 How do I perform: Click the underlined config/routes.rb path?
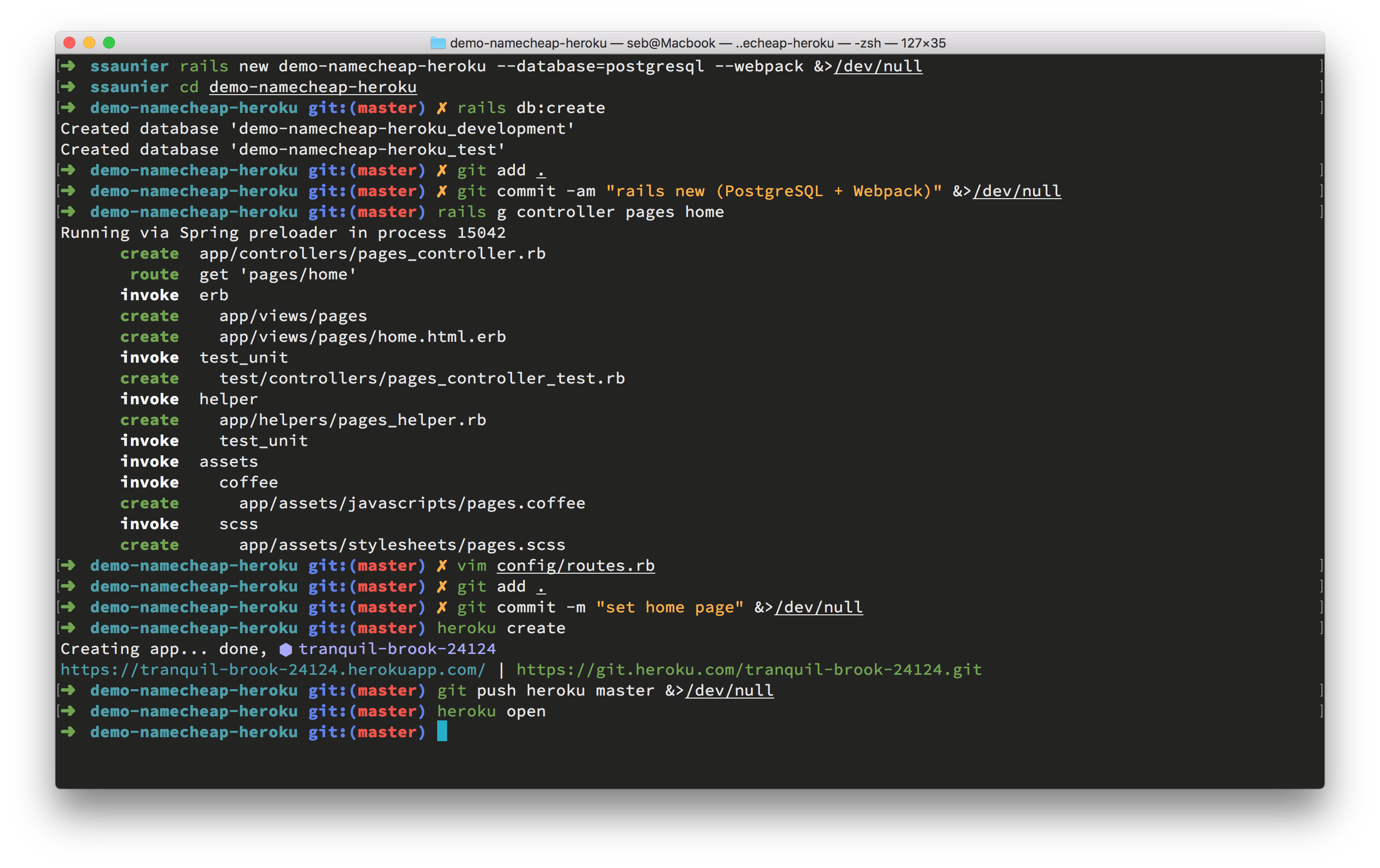coord(575,565)
